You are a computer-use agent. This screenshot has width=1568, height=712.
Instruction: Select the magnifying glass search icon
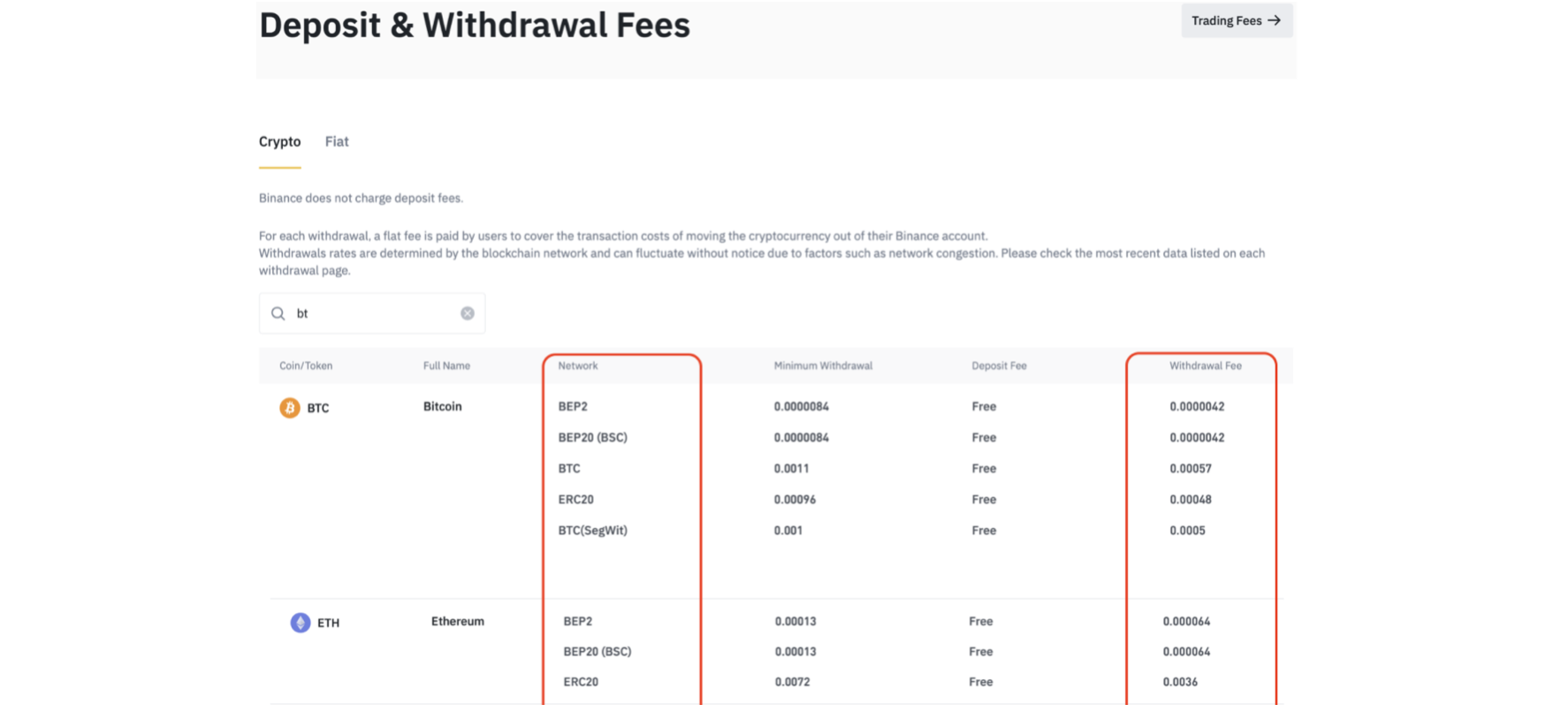tap(278, 313)
